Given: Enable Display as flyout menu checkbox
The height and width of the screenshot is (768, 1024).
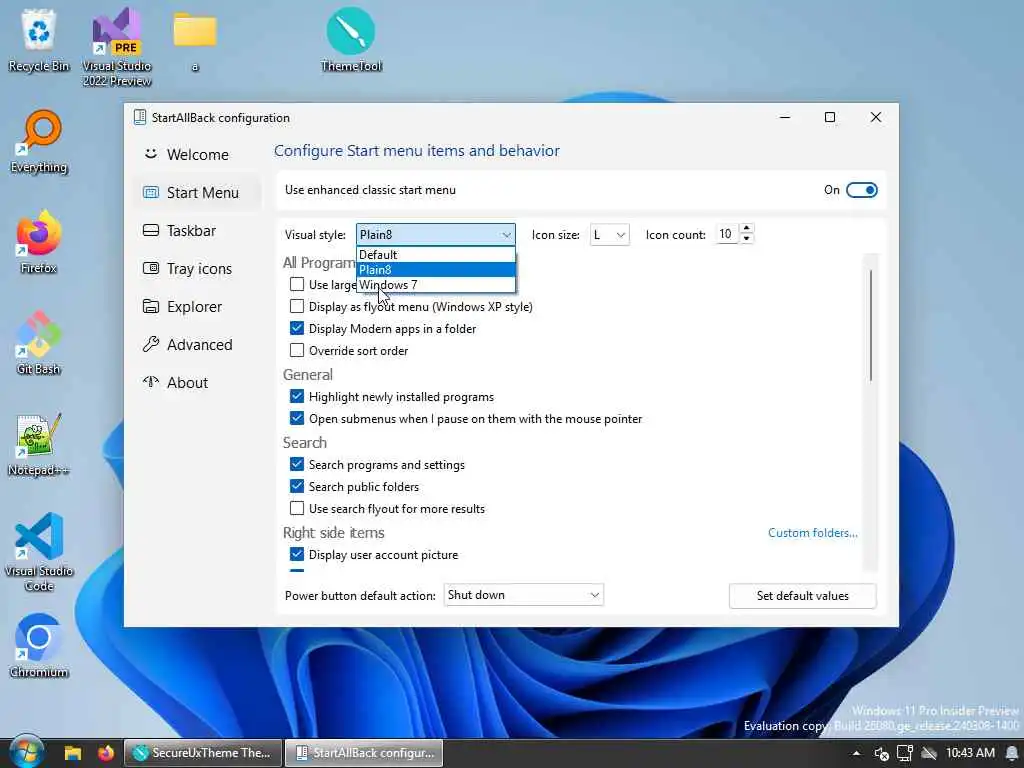Looking at the screenshot, I should (x=296, y=306).
